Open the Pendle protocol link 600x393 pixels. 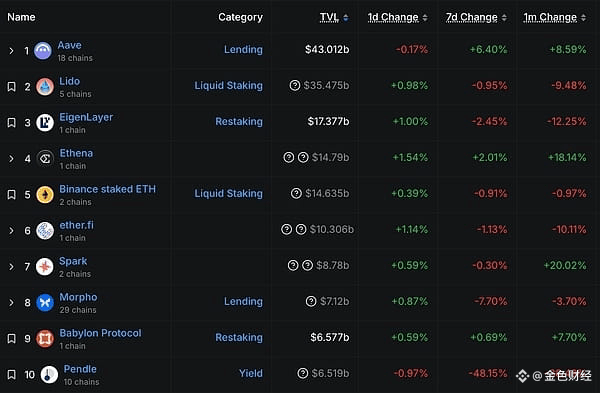click(x=80, y=369)
